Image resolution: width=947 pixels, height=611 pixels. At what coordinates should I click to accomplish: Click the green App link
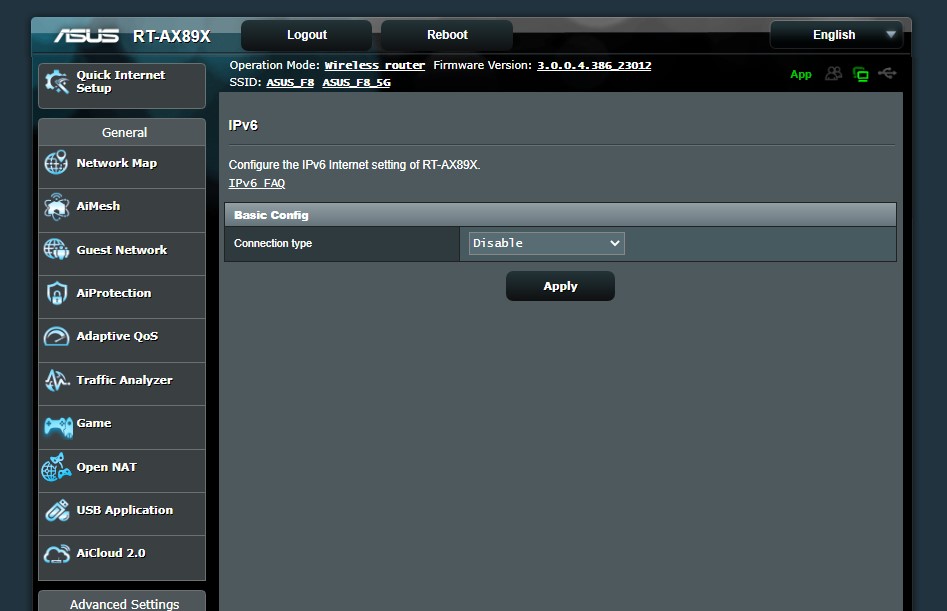801,74
